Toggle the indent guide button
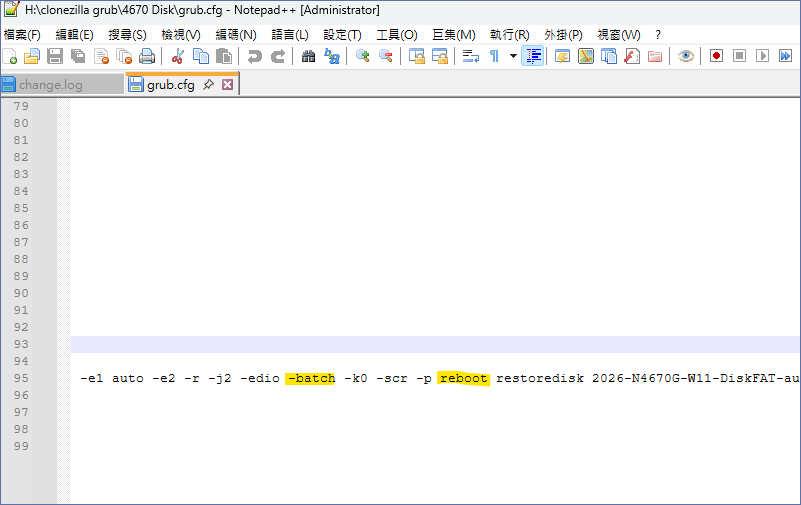 click(533, 57)
